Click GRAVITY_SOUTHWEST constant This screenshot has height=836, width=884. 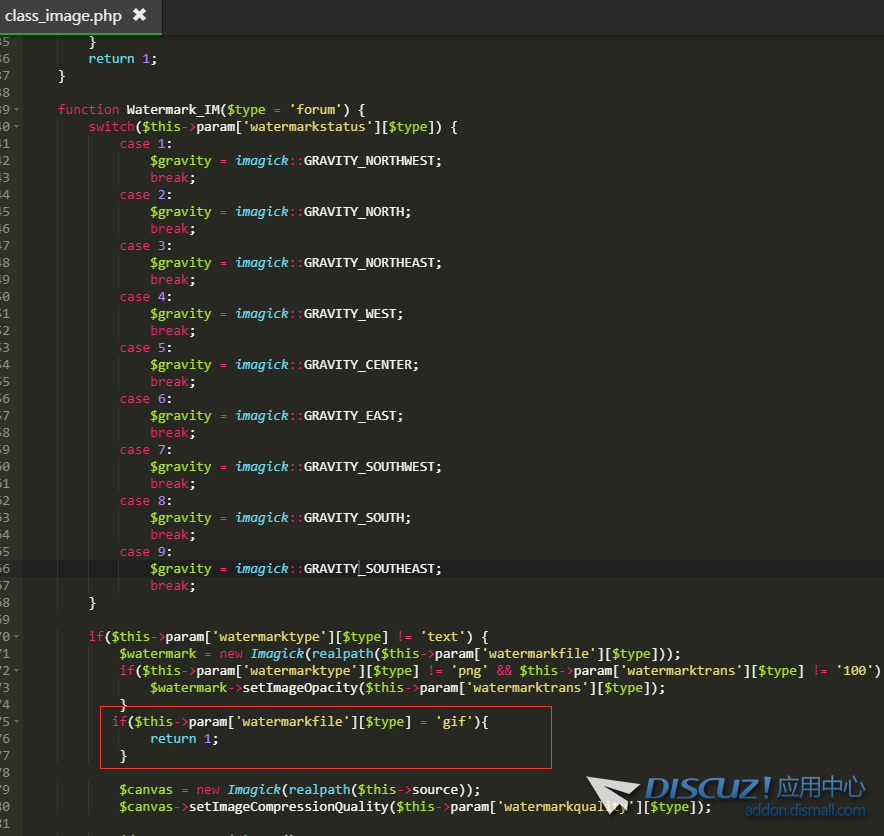coord(369,467)
